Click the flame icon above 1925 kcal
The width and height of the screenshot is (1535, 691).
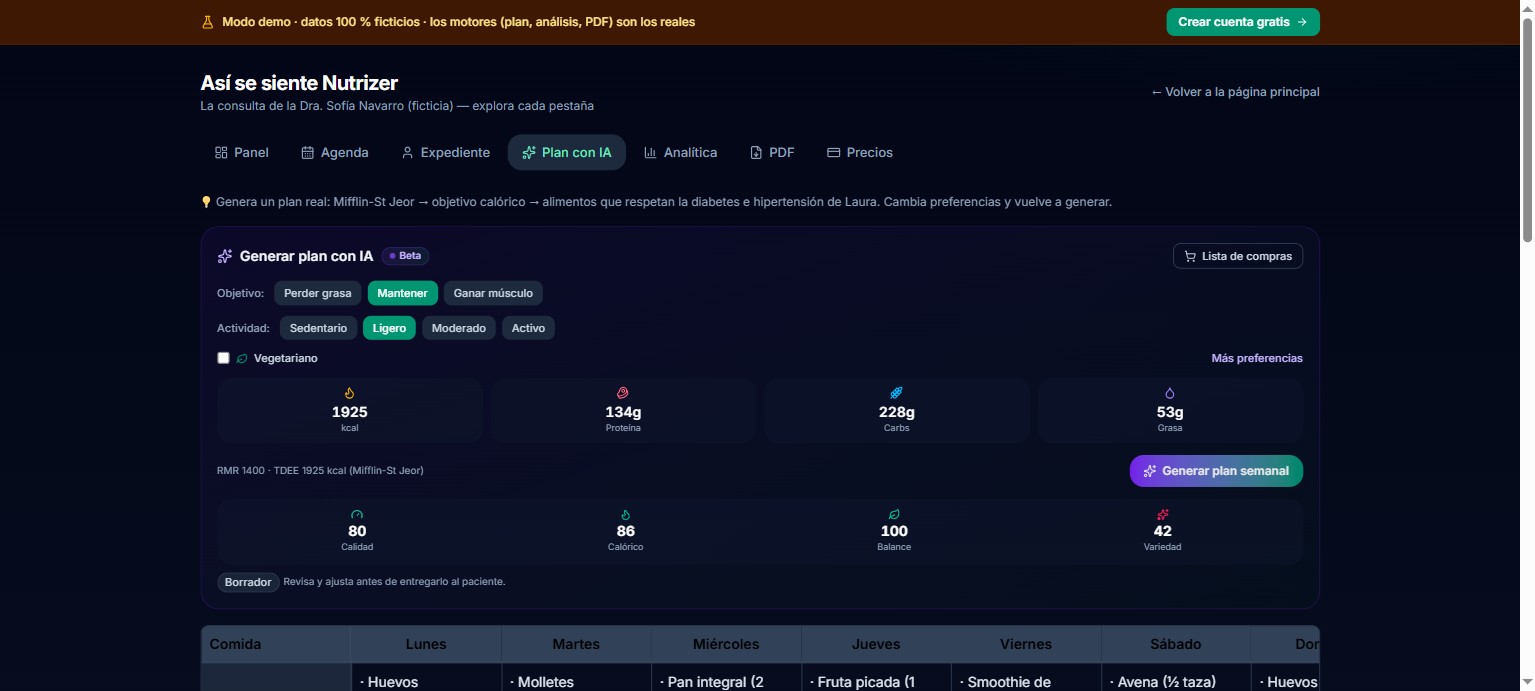click(x=350, y=393)
